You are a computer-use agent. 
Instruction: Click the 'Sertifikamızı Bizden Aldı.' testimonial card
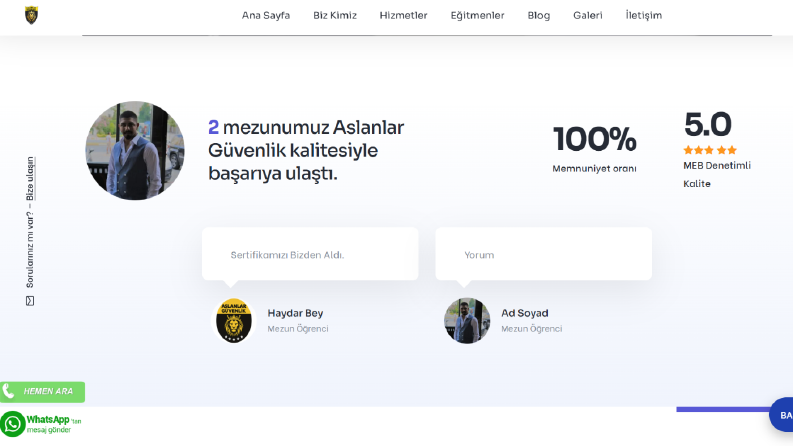coord(310,254)
